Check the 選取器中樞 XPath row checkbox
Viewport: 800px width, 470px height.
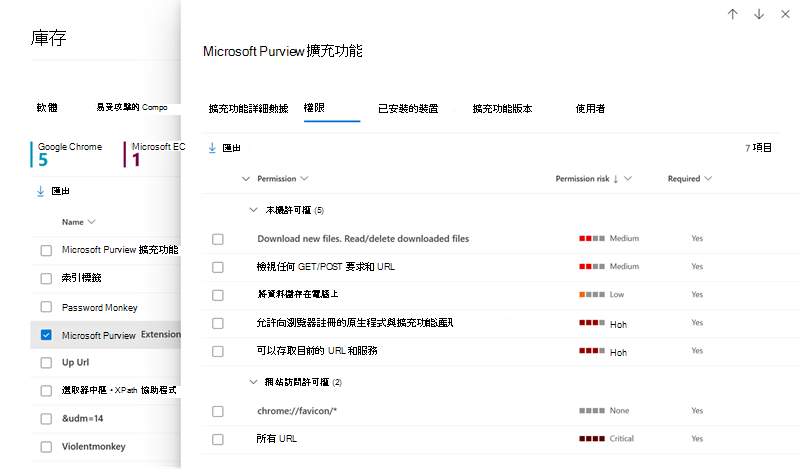click(x=46, y=390)
